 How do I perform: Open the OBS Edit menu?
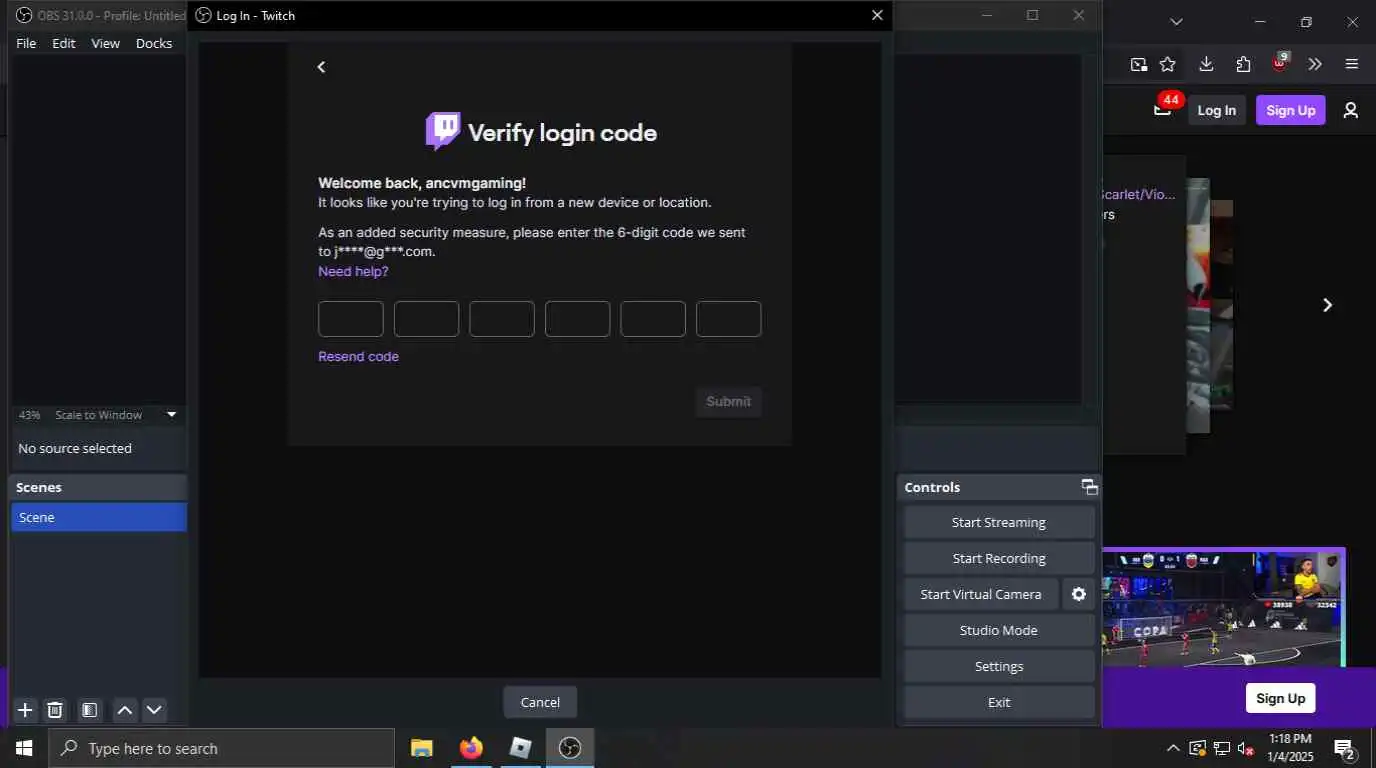tap(64, 43)
